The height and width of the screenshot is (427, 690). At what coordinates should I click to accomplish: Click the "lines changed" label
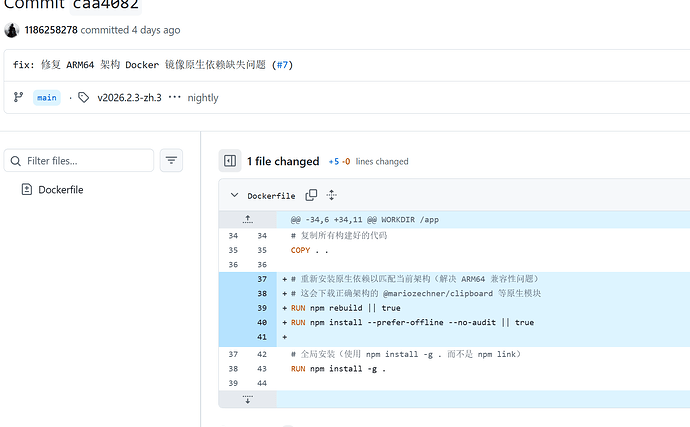[x=382, y=162]
